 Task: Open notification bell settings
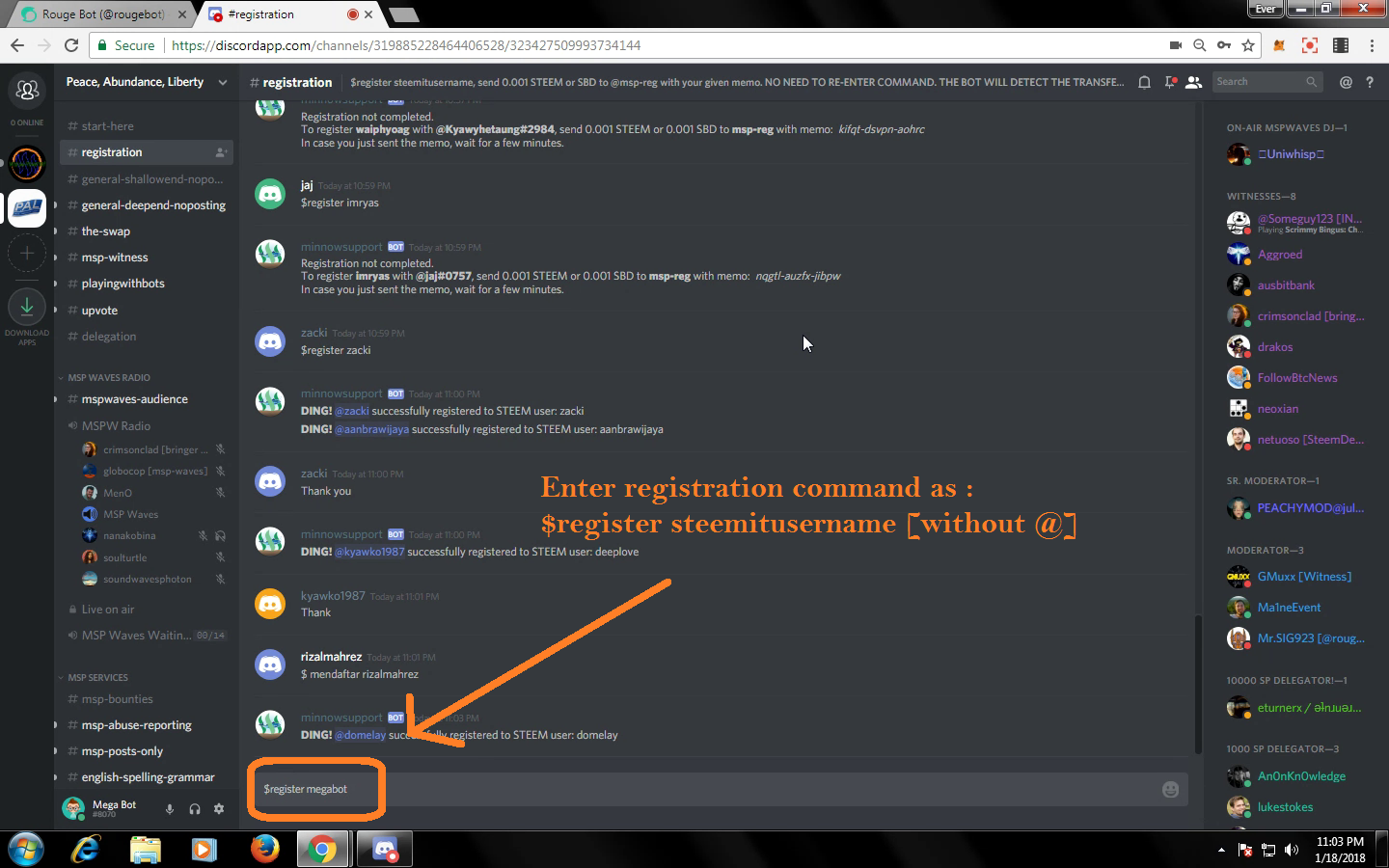pos(1144,82)
